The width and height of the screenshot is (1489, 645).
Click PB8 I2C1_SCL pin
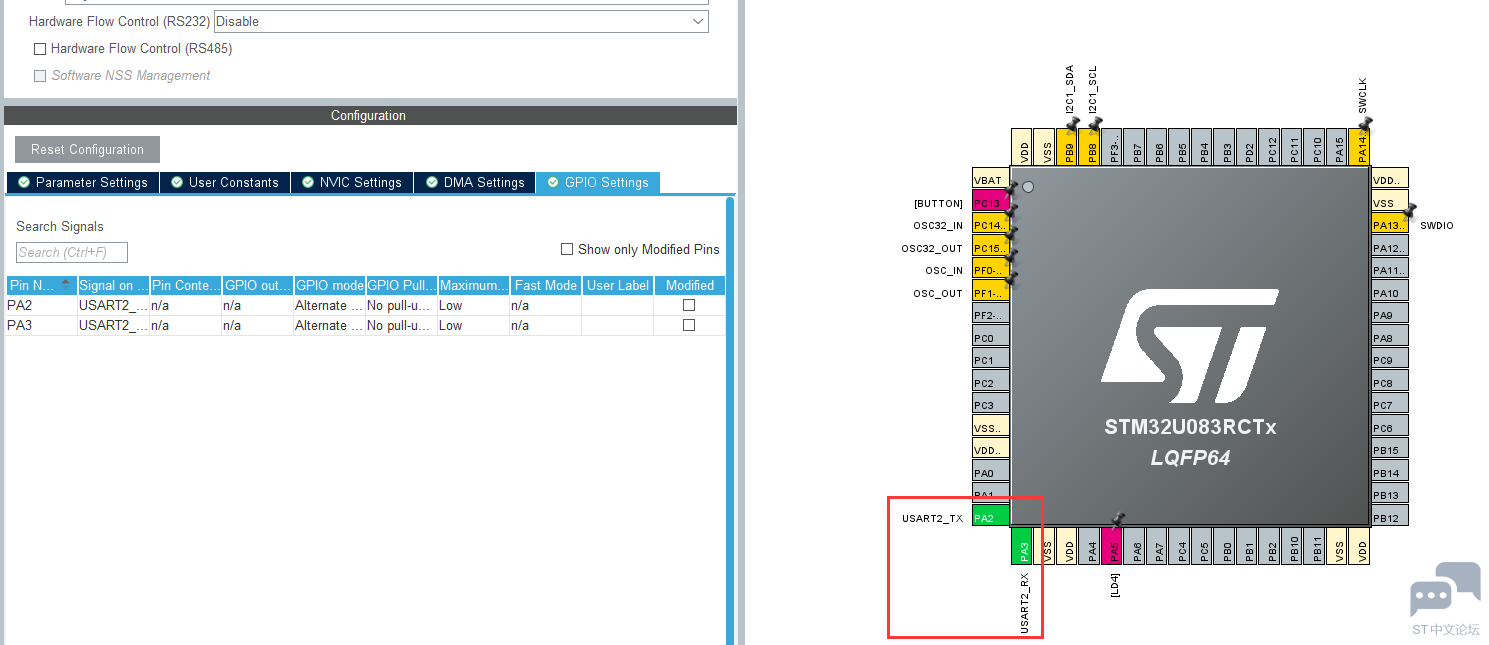tap(1090, 146)
